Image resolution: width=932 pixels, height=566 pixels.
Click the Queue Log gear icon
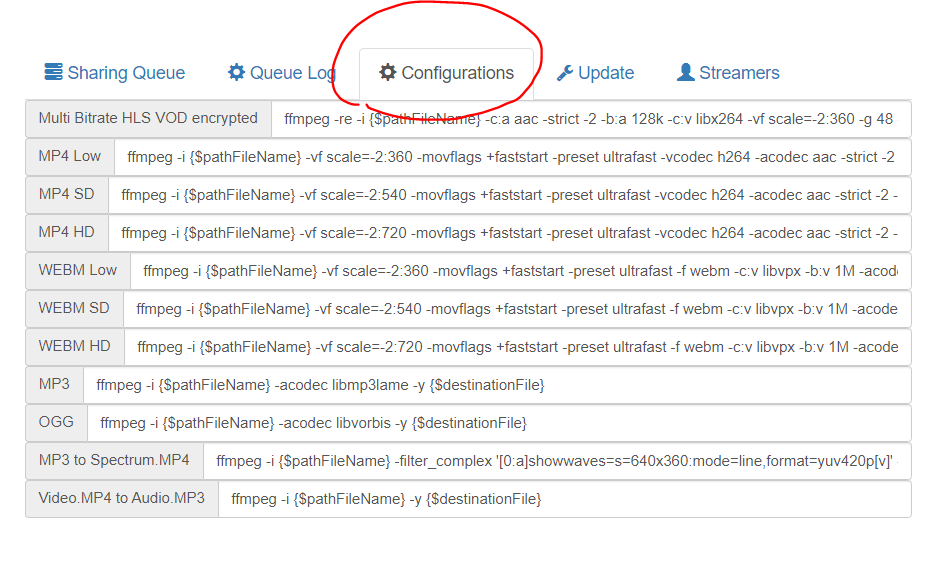click(237, 72)
